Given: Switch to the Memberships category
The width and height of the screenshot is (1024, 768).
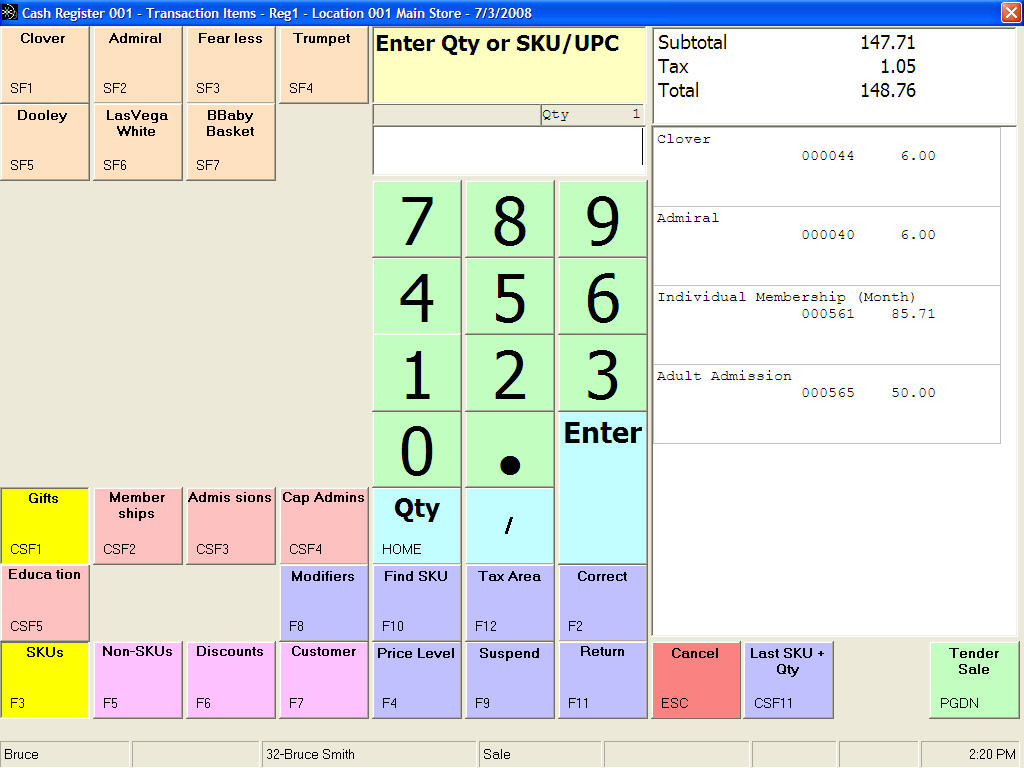Looking at the screenshot, I should (137, 525).
